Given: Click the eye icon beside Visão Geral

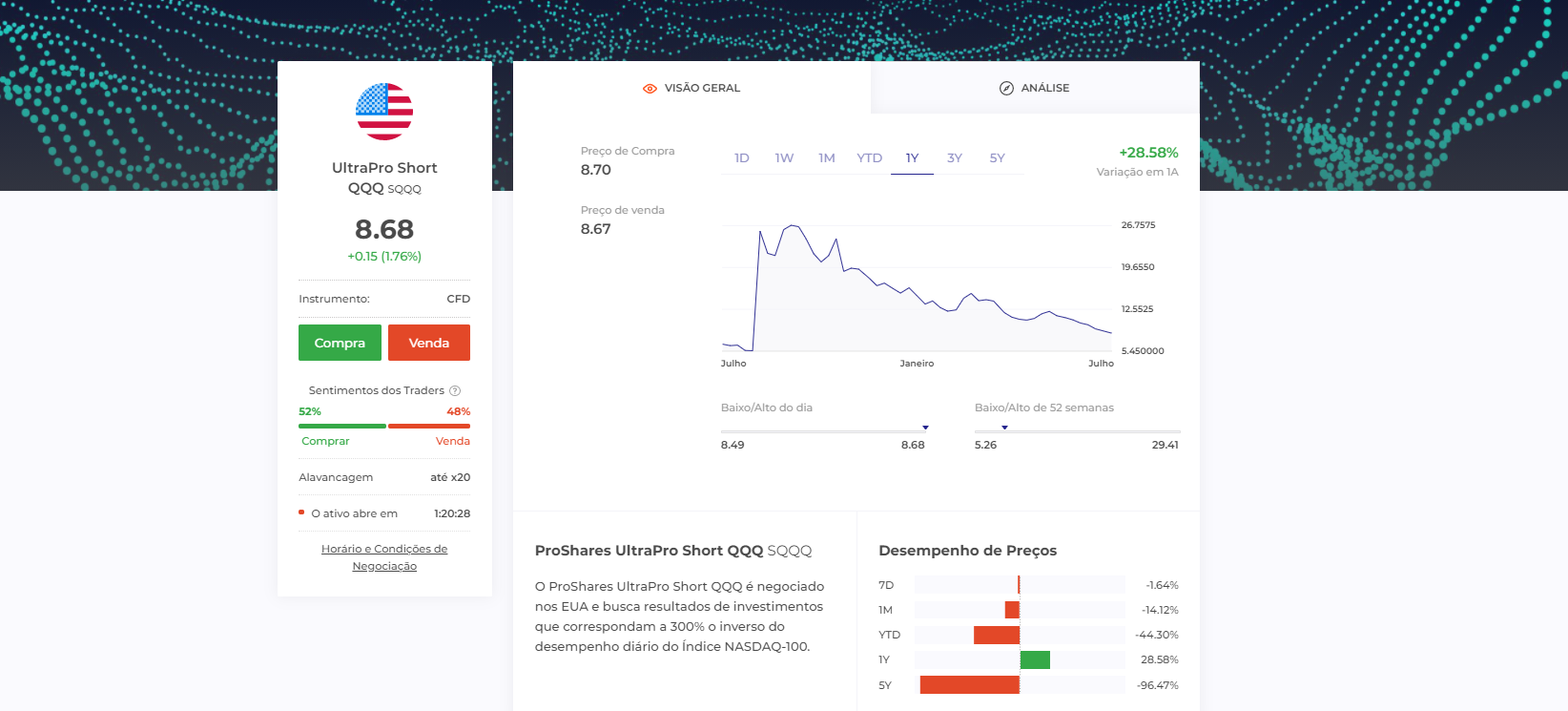Looking at the screenshot, I should [650, 88].
